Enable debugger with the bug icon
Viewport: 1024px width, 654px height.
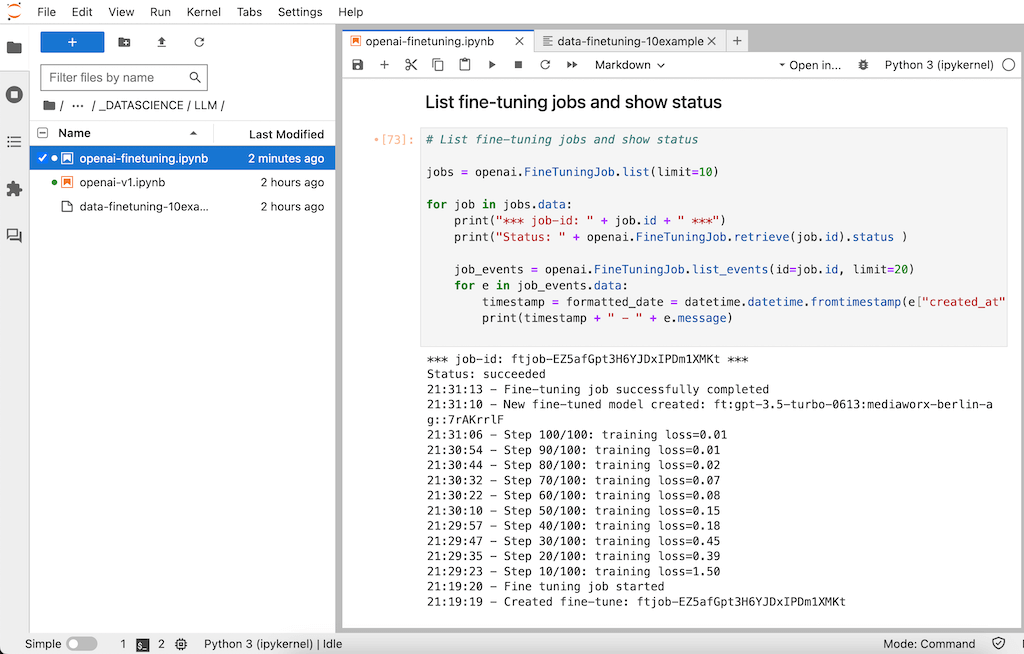tap(863, 65)
